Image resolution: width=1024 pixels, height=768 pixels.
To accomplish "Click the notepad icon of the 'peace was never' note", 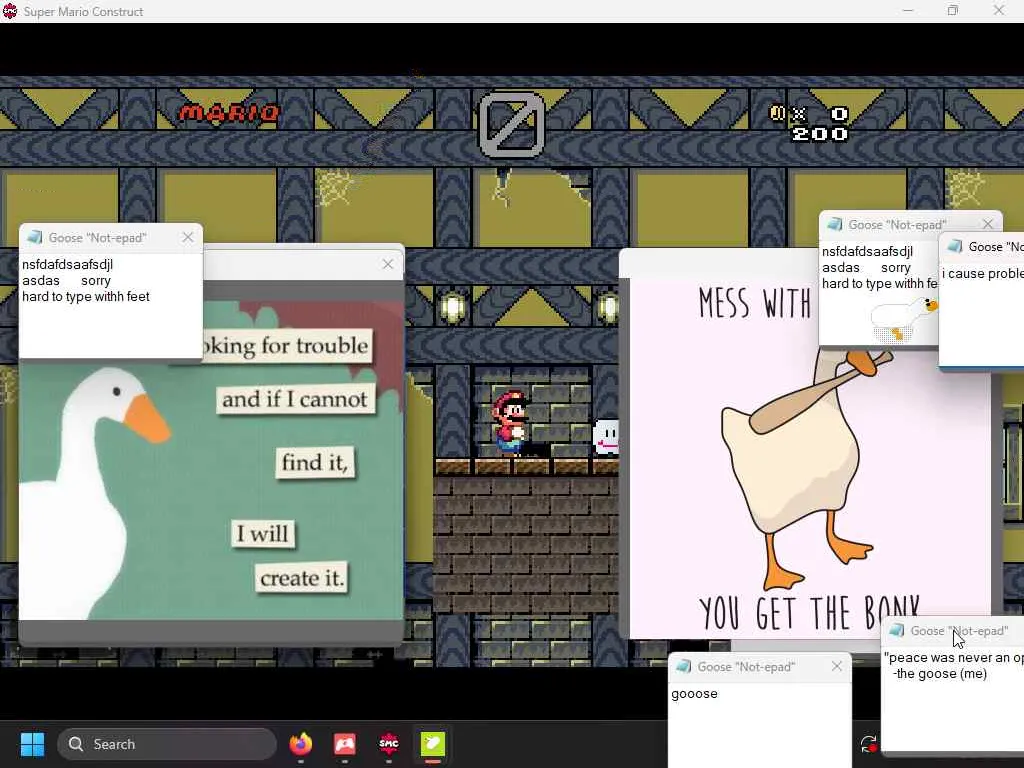I will click(x=897, y=630).
